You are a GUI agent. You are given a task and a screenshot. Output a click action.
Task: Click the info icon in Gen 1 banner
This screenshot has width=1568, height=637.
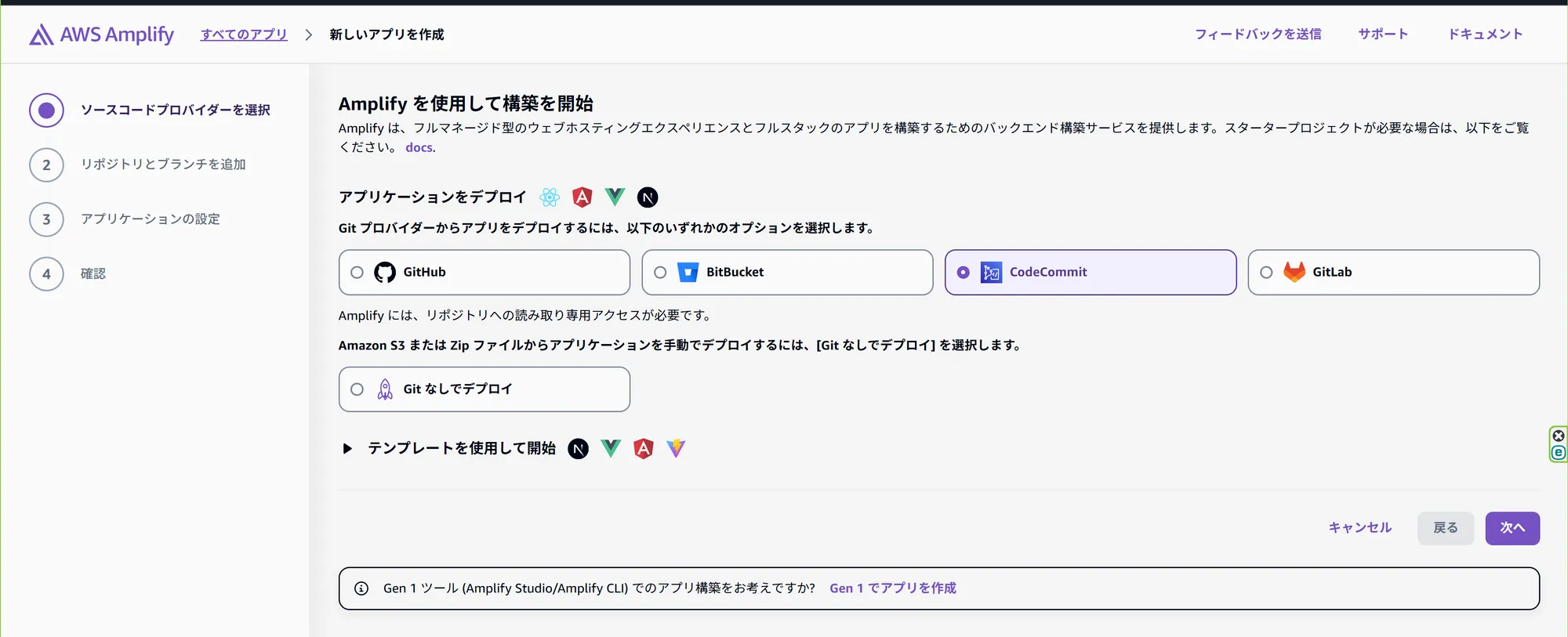click(x=361, y=588)
